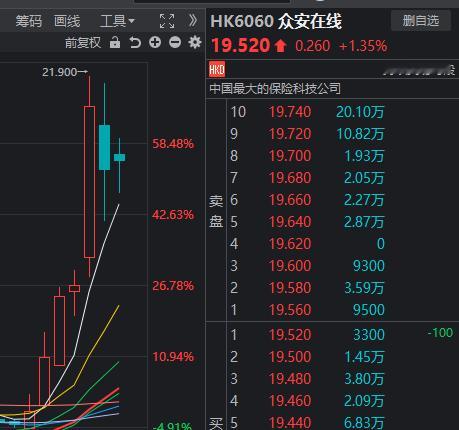
Task: Select sell level 9 price 19.720
Action: pyautogui.click(x=290, y=134)
